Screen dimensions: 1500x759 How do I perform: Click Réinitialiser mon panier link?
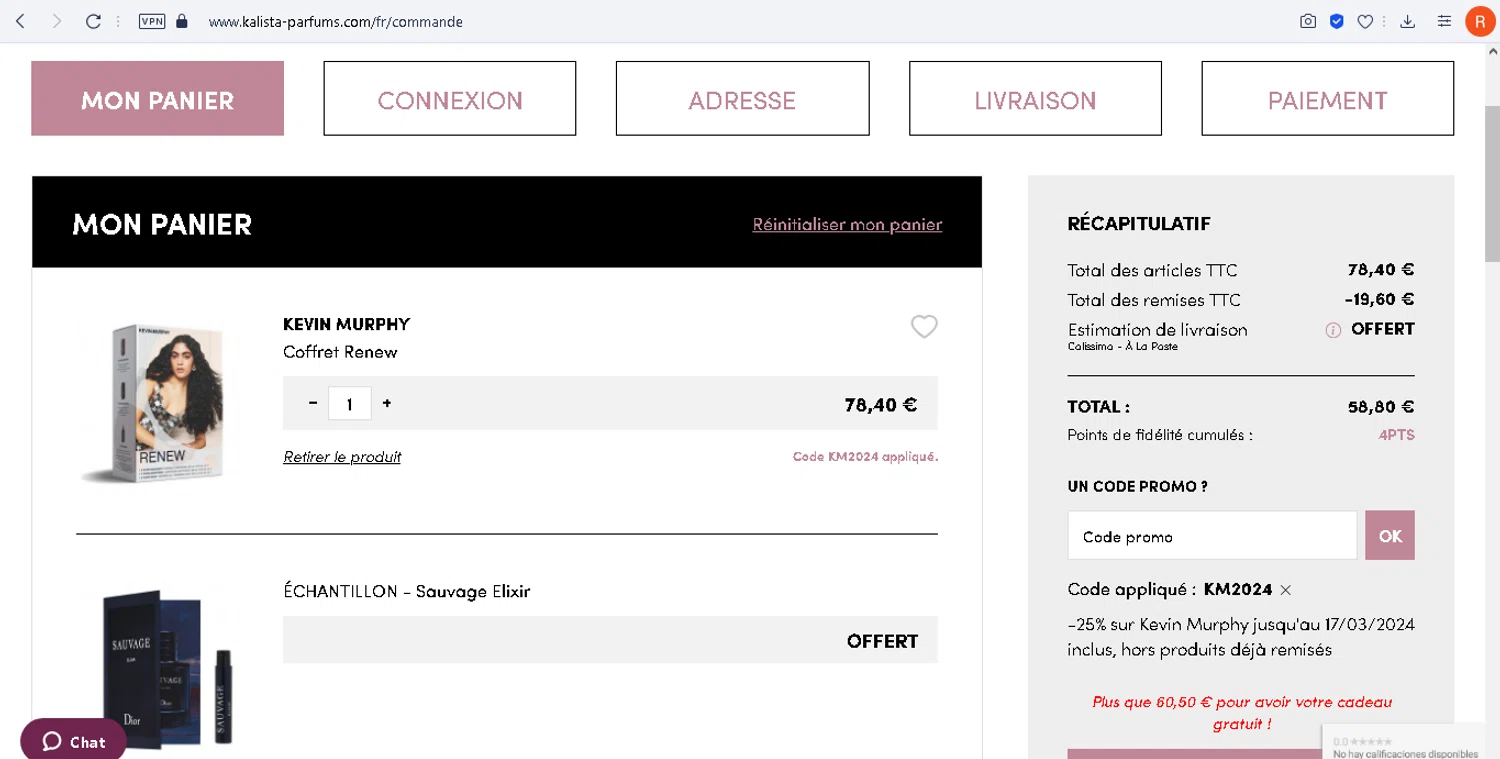point(847,224)
